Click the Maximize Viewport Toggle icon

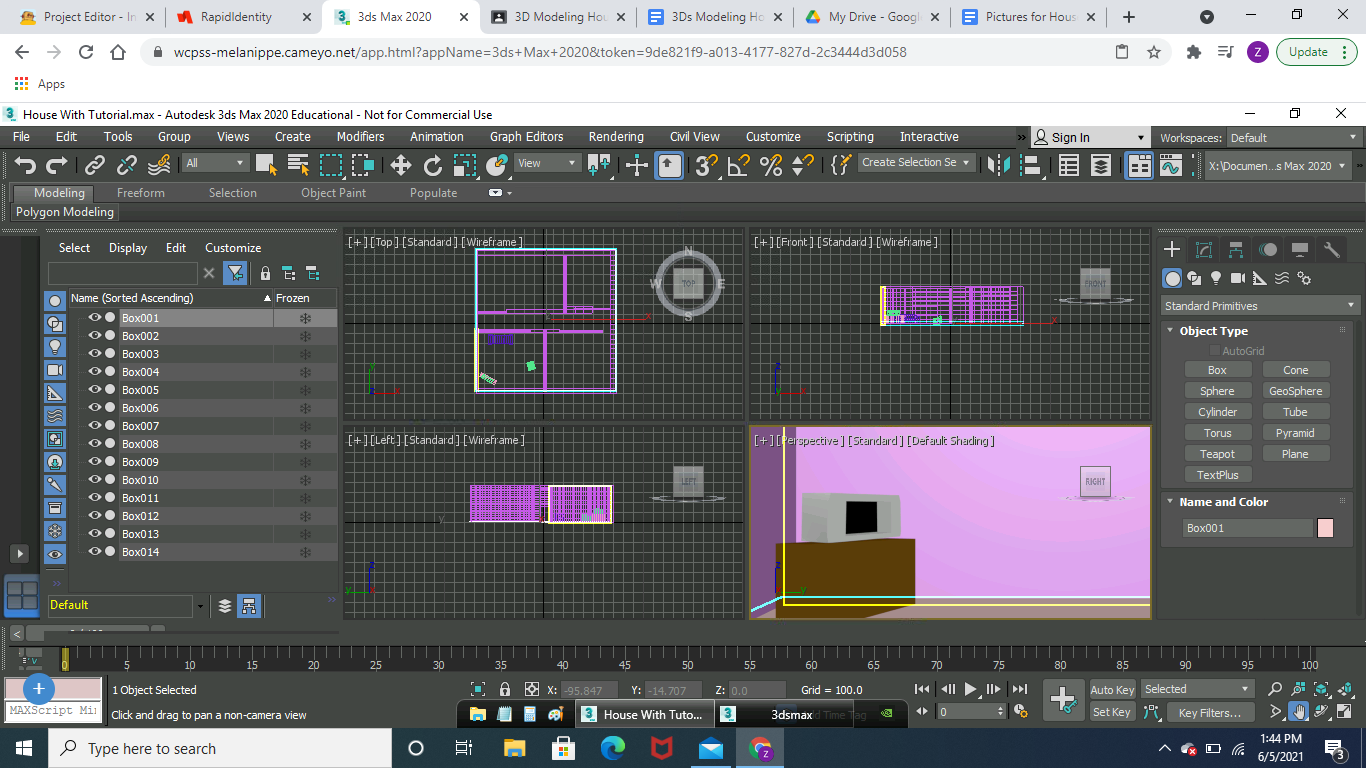tap(1345, 712)
